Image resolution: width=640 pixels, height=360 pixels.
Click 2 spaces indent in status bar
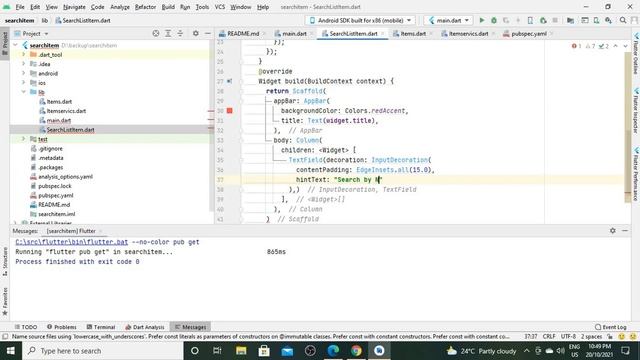click(591, 337)
